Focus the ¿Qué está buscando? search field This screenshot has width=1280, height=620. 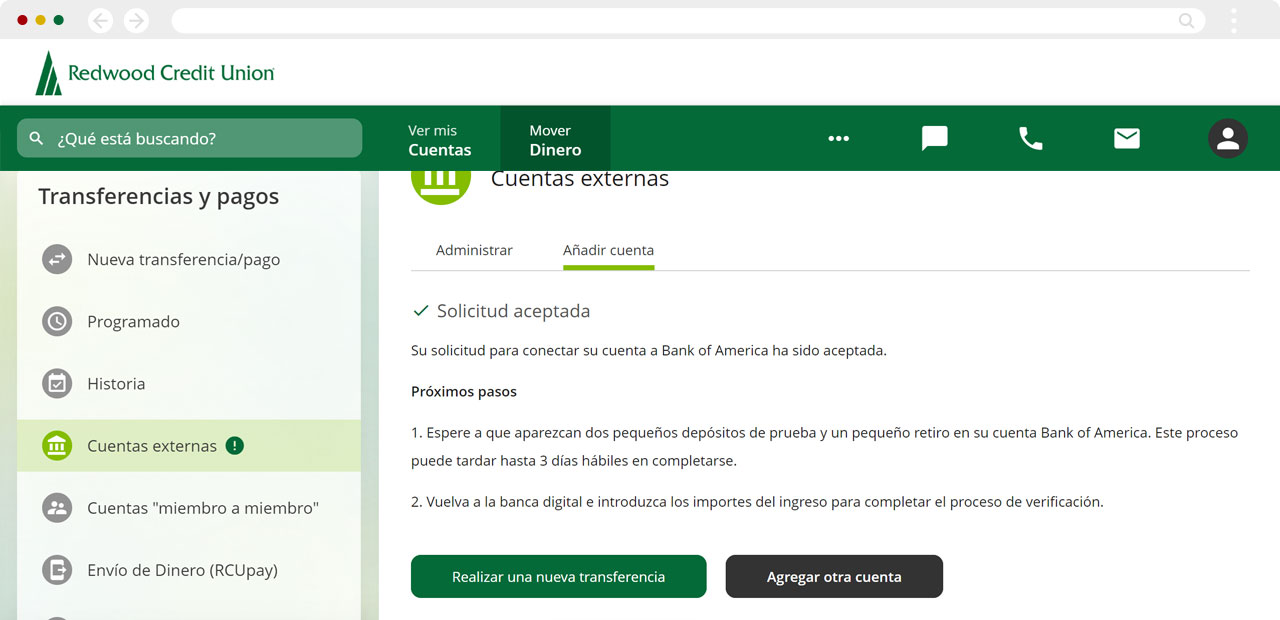tap(189, 138)
